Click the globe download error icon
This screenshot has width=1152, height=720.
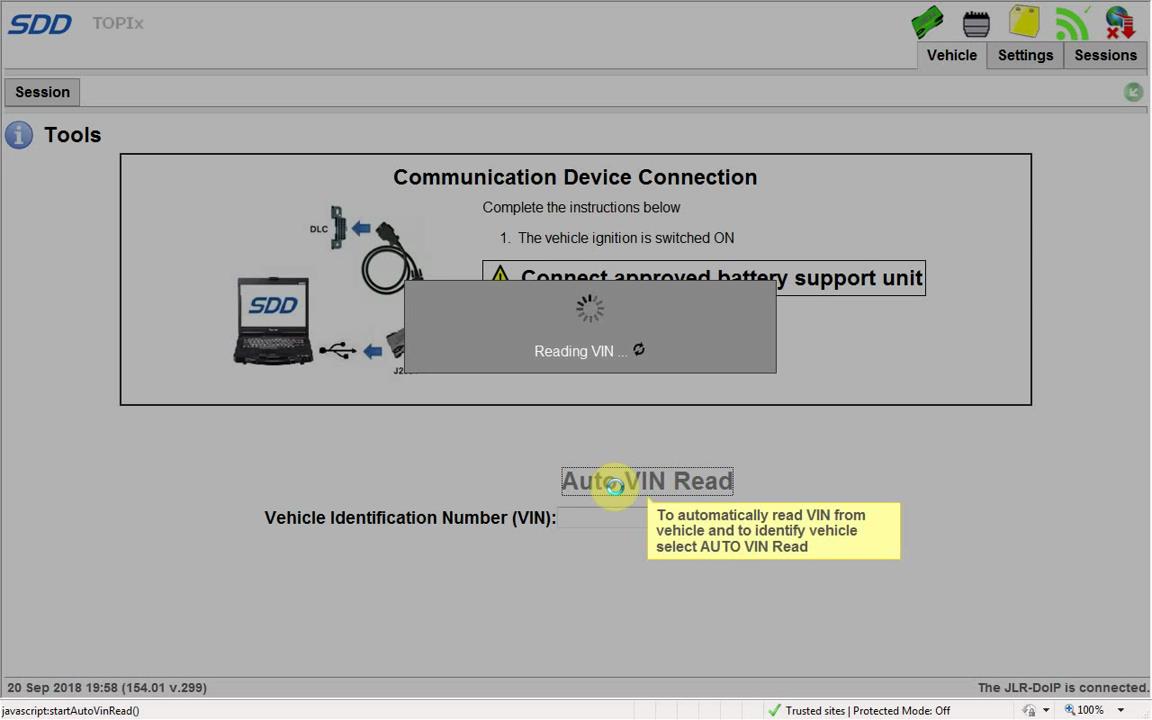[x=1120, y=22]
